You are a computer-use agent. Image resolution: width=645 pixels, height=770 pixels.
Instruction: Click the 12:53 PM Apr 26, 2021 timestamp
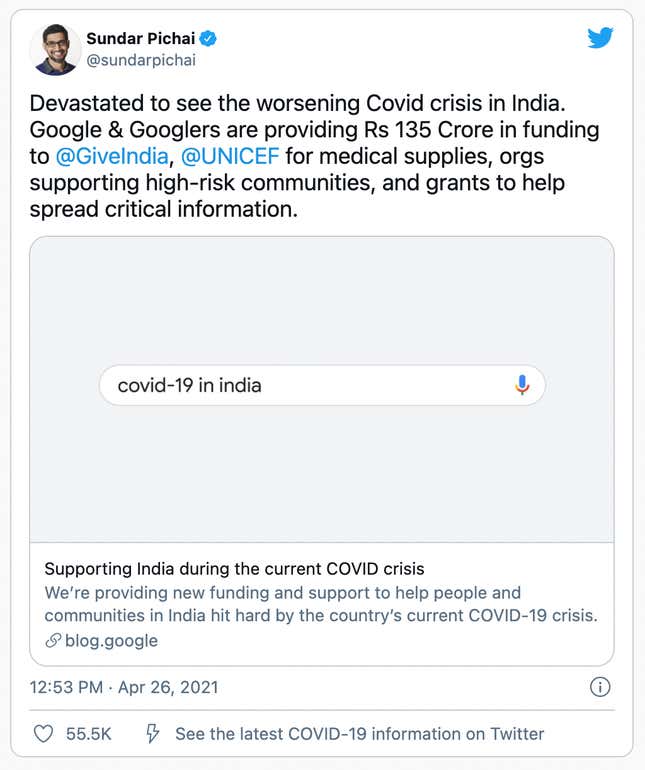coord(124,687)
